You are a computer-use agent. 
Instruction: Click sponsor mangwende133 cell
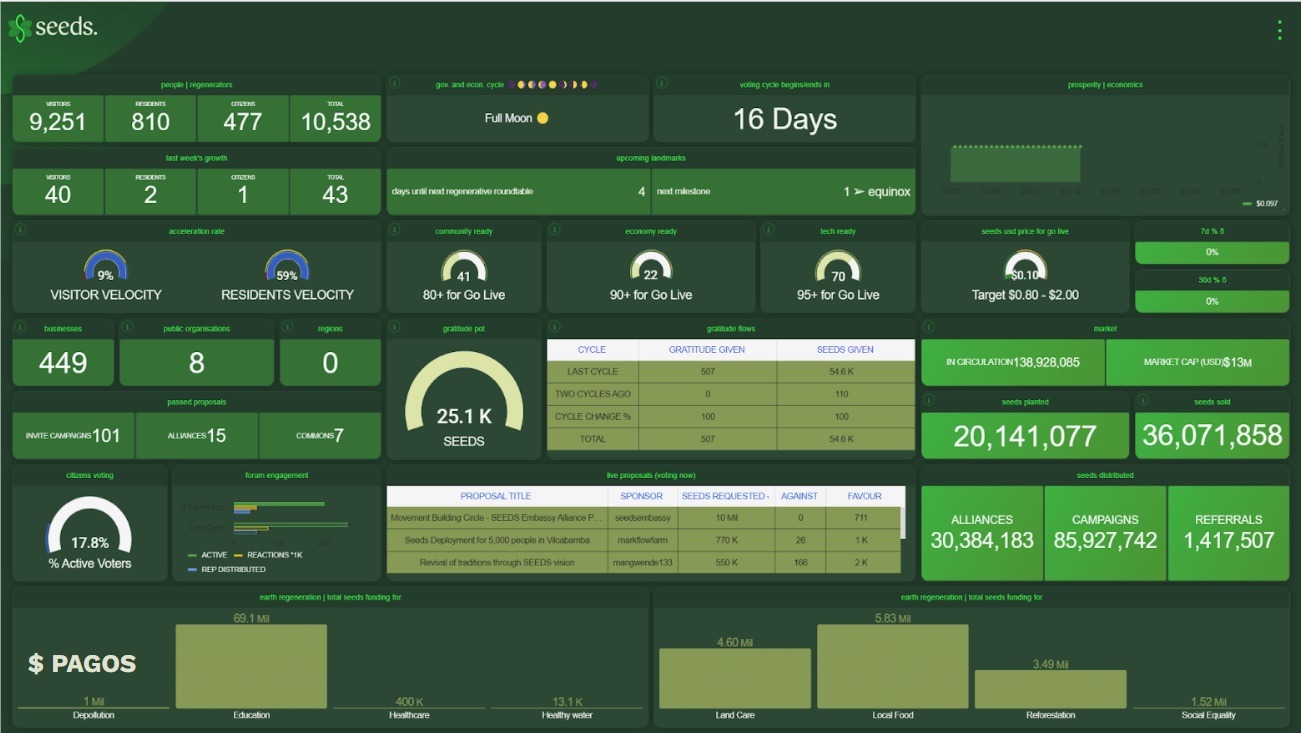point(641,562)
